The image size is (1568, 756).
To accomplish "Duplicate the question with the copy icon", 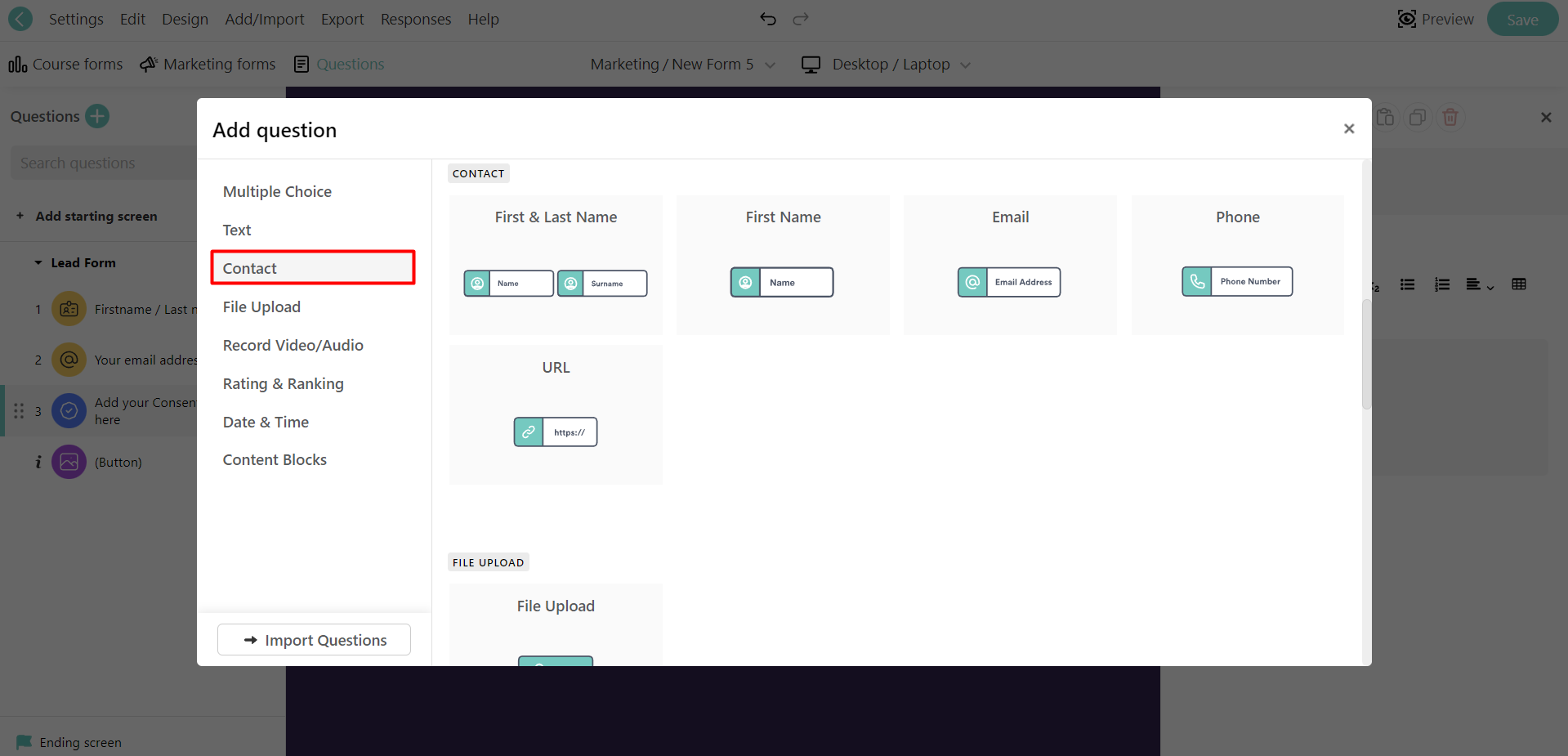I will (1417, 117).
